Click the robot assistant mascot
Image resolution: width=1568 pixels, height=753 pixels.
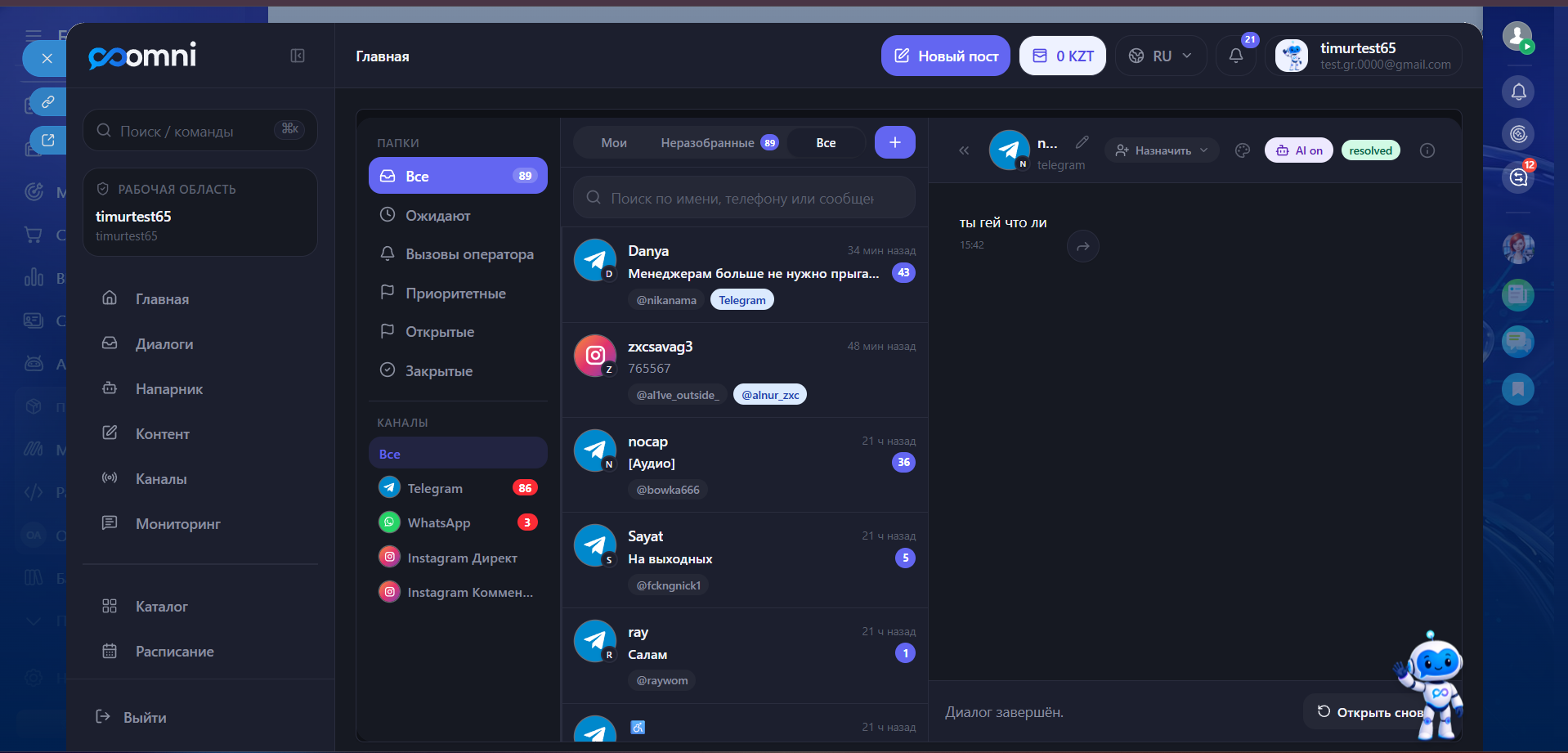point(1431,685)
